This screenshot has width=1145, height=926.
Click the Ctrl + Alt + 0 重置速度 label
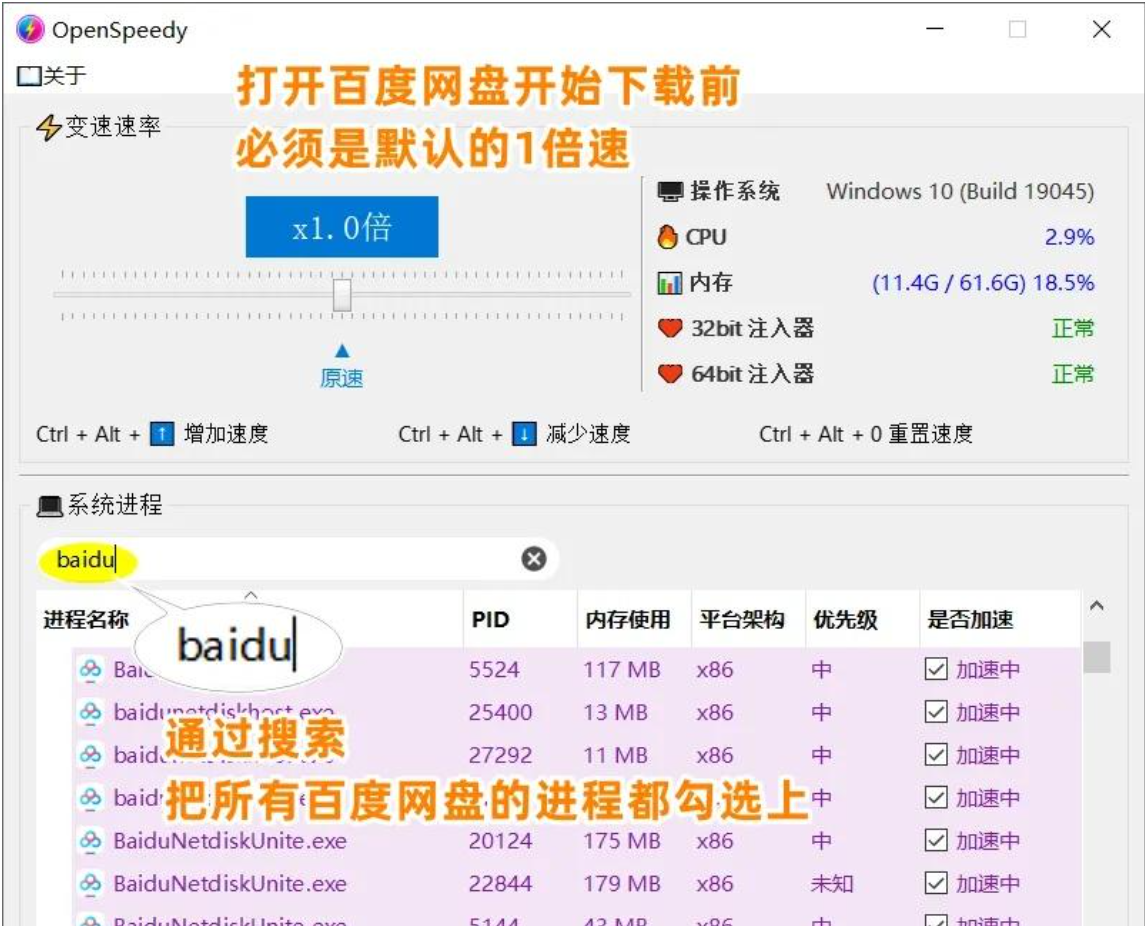point(866,434)
